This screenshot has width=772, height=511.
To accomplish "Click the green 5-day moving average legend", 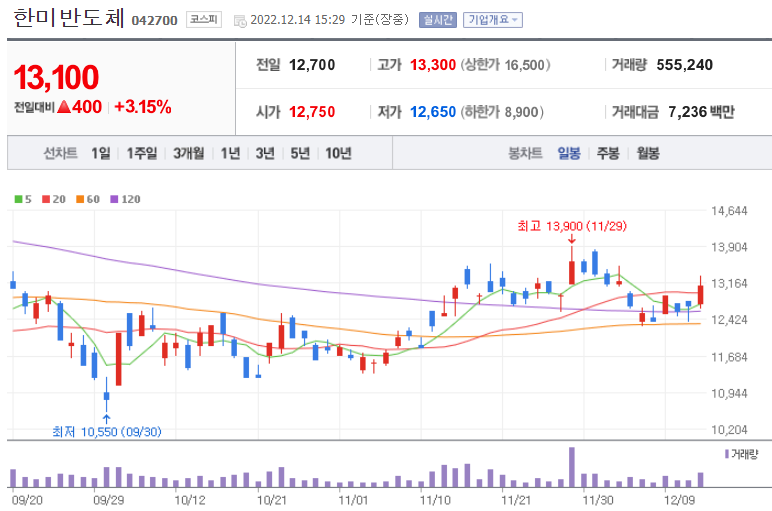I will pos(23,199).
